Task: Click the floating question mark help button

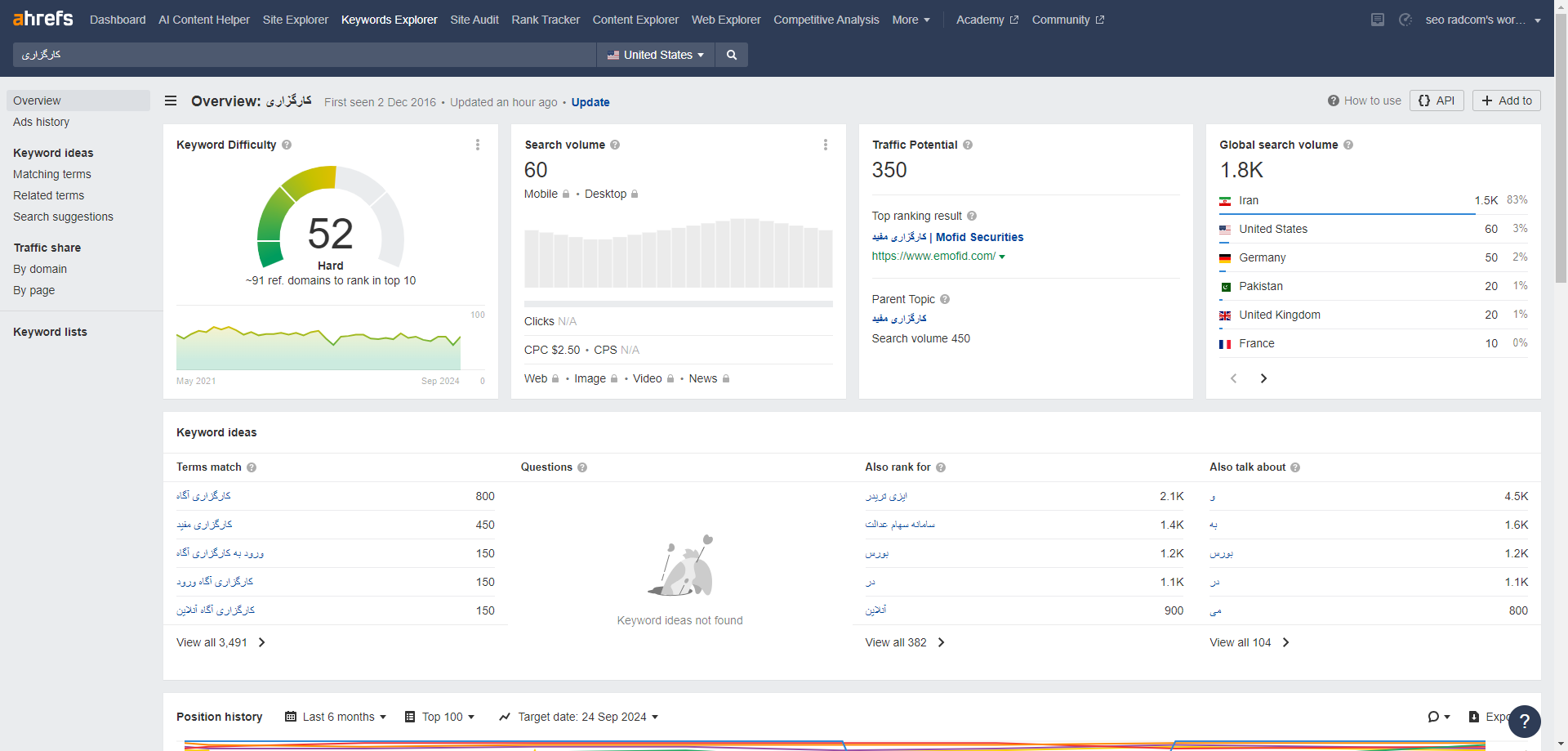Action: [x=1526, y=722]
